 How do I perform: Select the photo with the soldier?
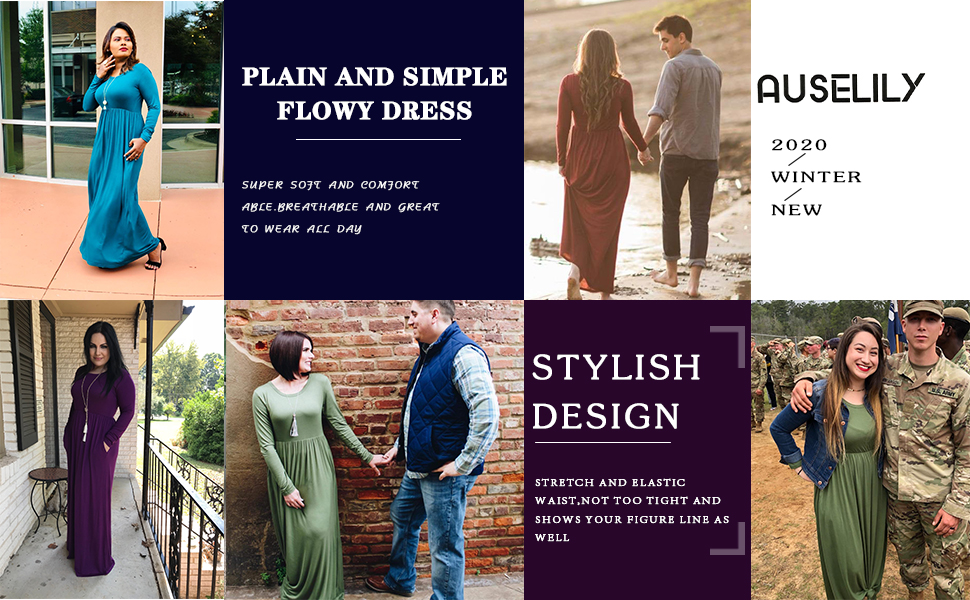[x=861, y=450]
